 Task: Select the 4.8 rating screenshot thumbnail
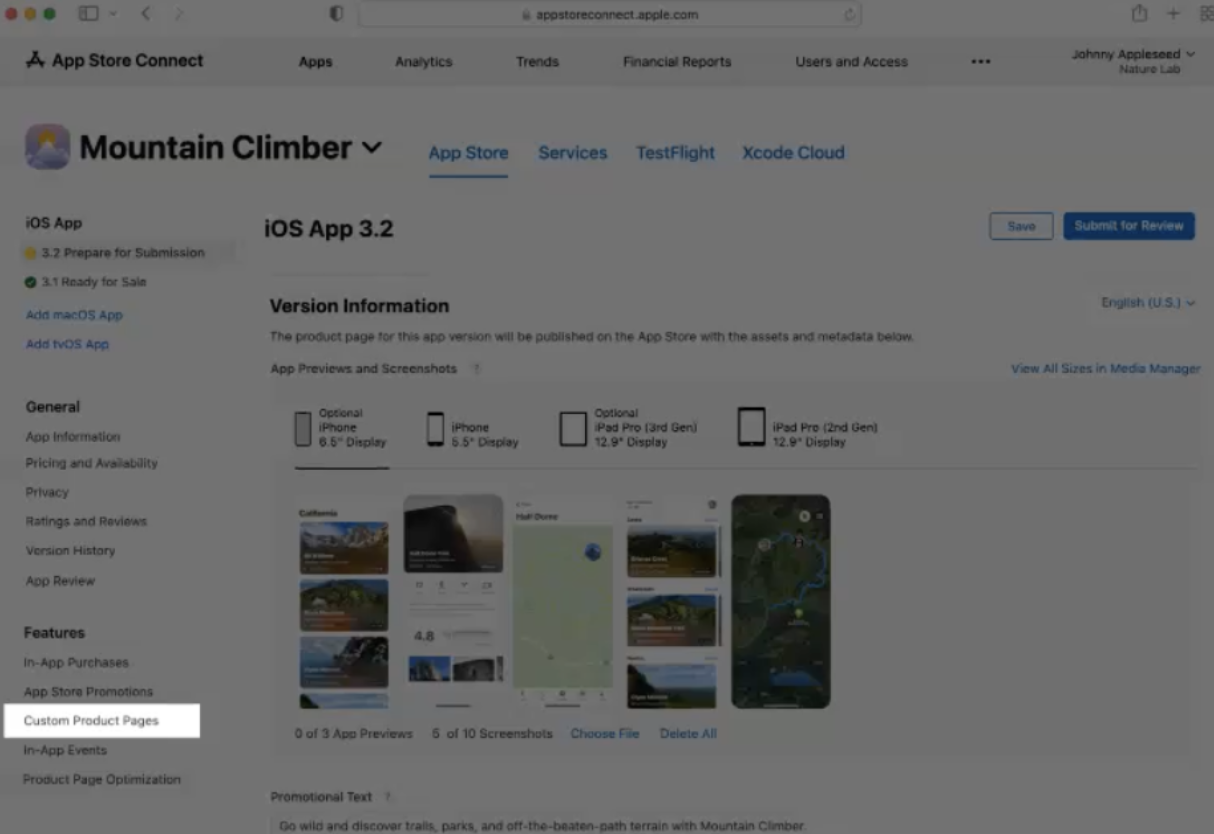(x=453, y=601)
